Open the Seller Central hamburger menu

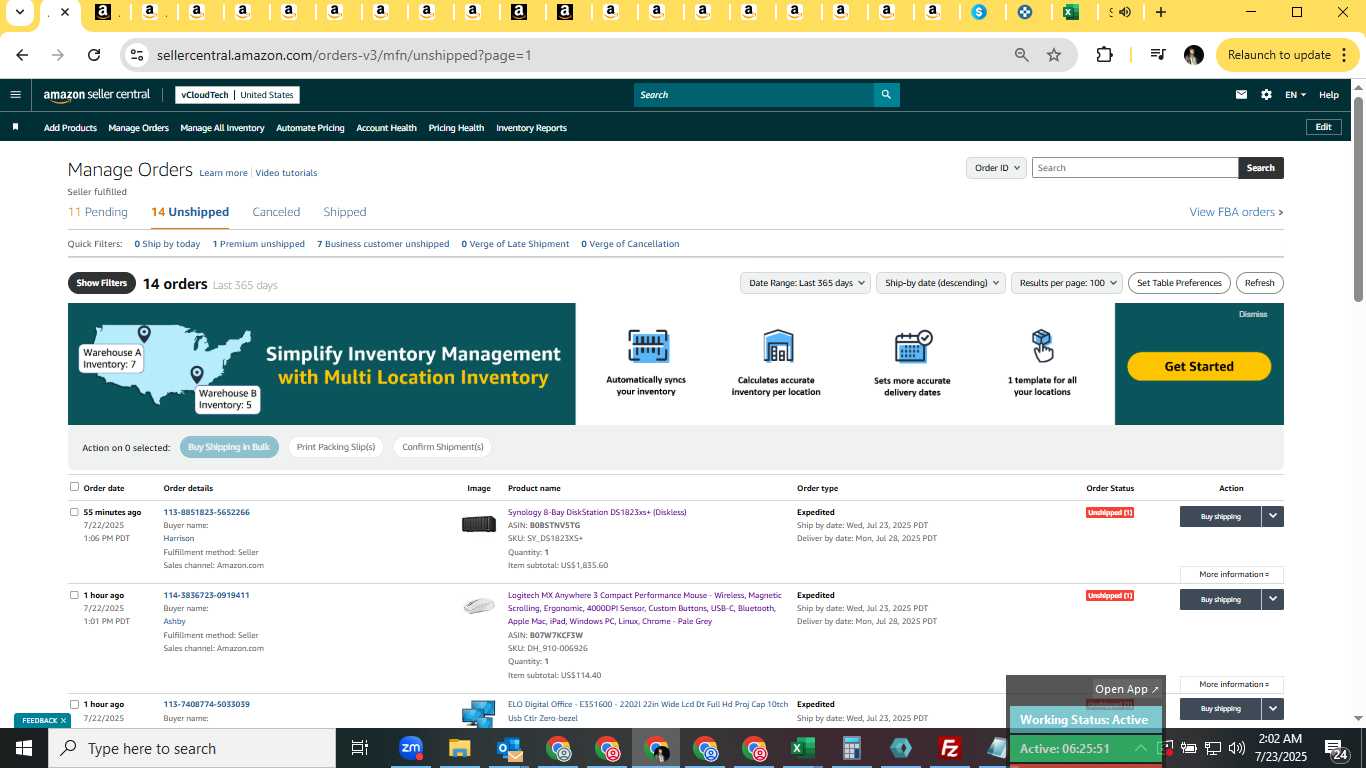click(15, 95)
